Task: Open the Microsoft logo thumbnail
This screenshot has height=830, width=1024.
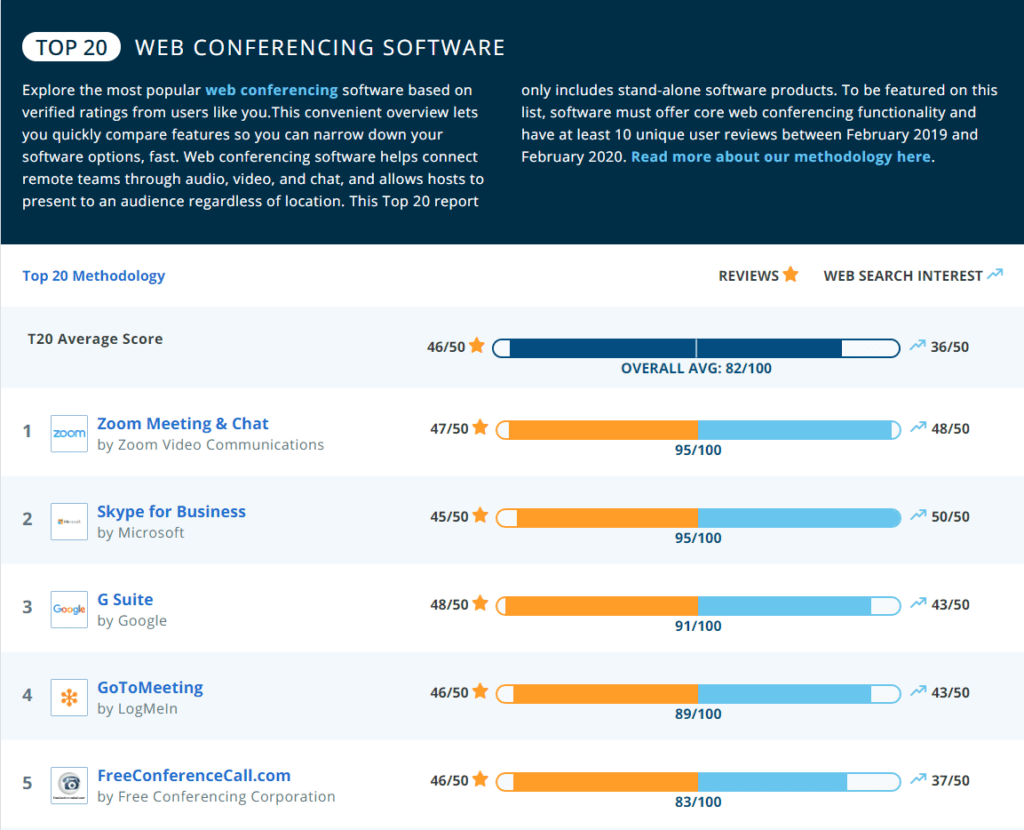Action: 69,522
